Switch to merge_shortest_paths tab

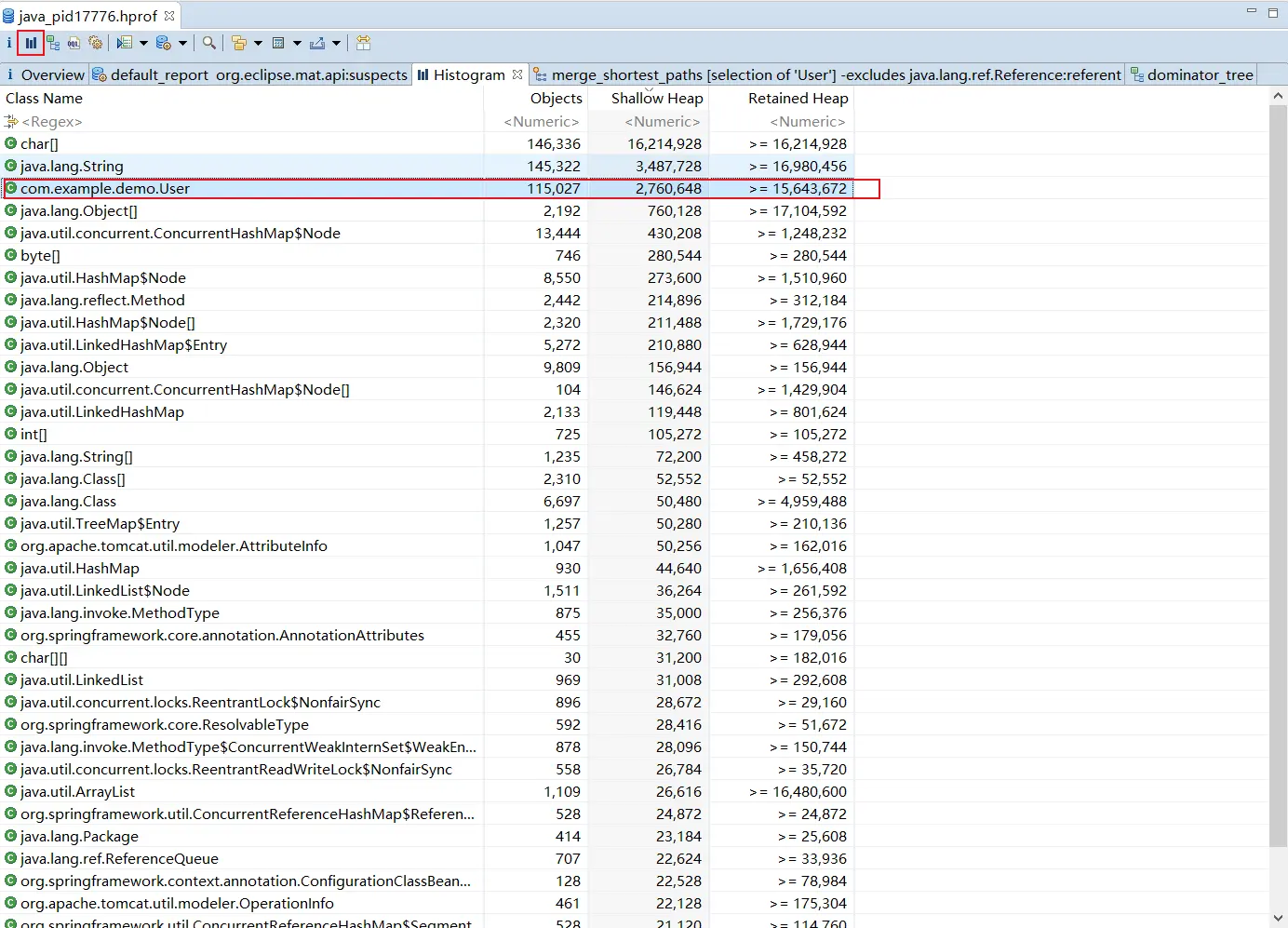tap(827, 75)
